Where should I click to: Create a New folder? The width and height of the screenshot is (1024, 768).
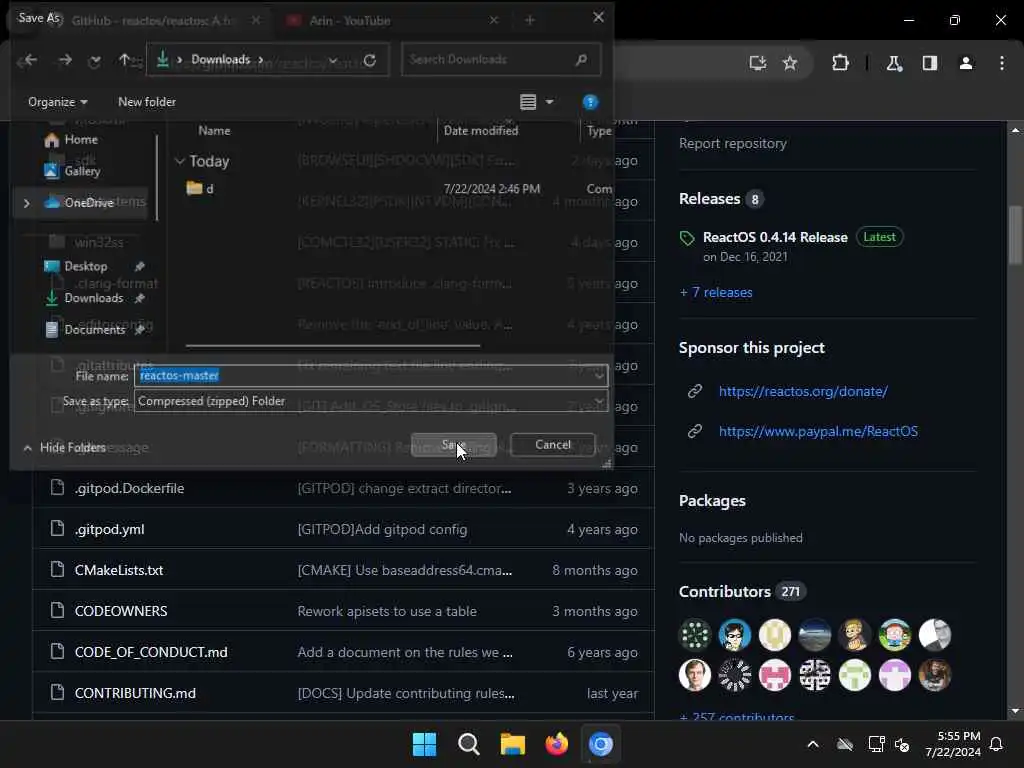[147, 102]
